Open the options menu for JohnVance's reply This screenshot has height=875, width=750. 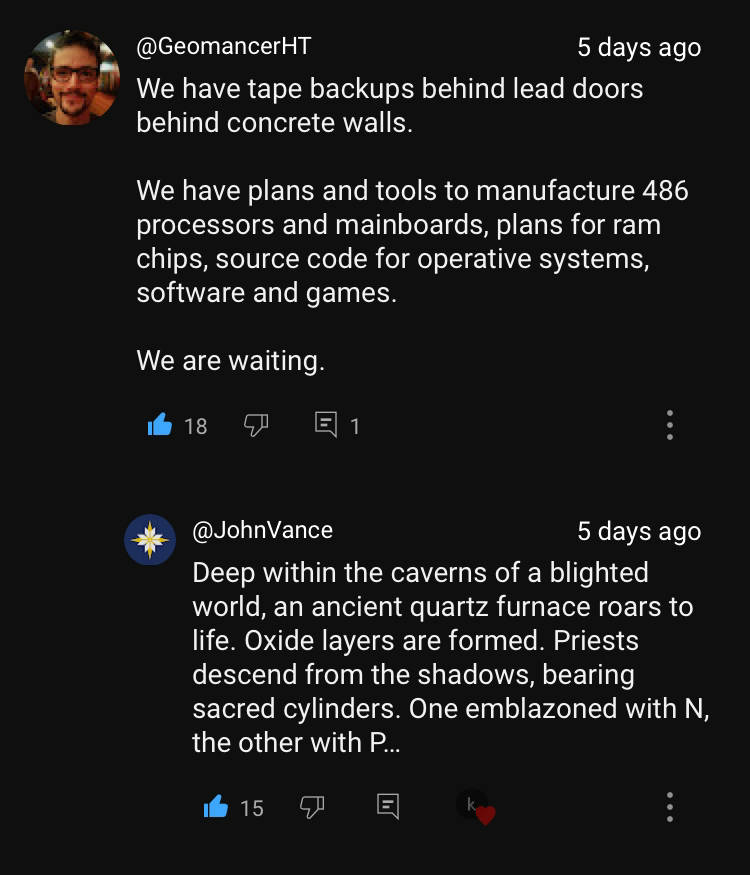pyautogui.click(x=670, y=807)
